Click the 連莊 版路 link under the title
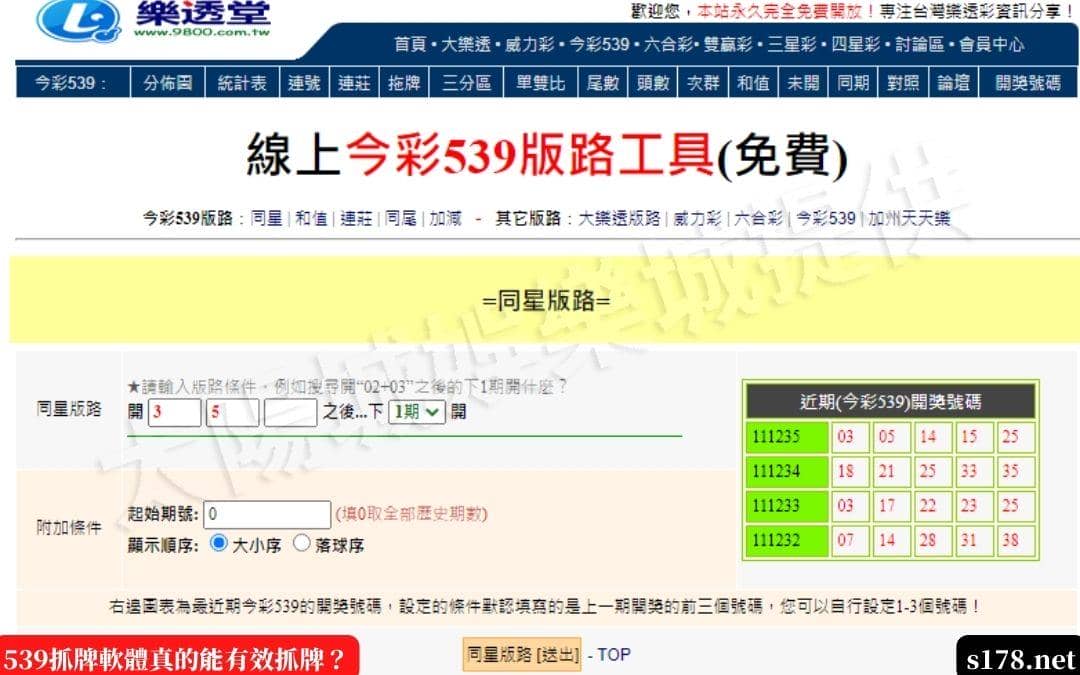This screenshot has height=675, width=1080. point(356,219)
